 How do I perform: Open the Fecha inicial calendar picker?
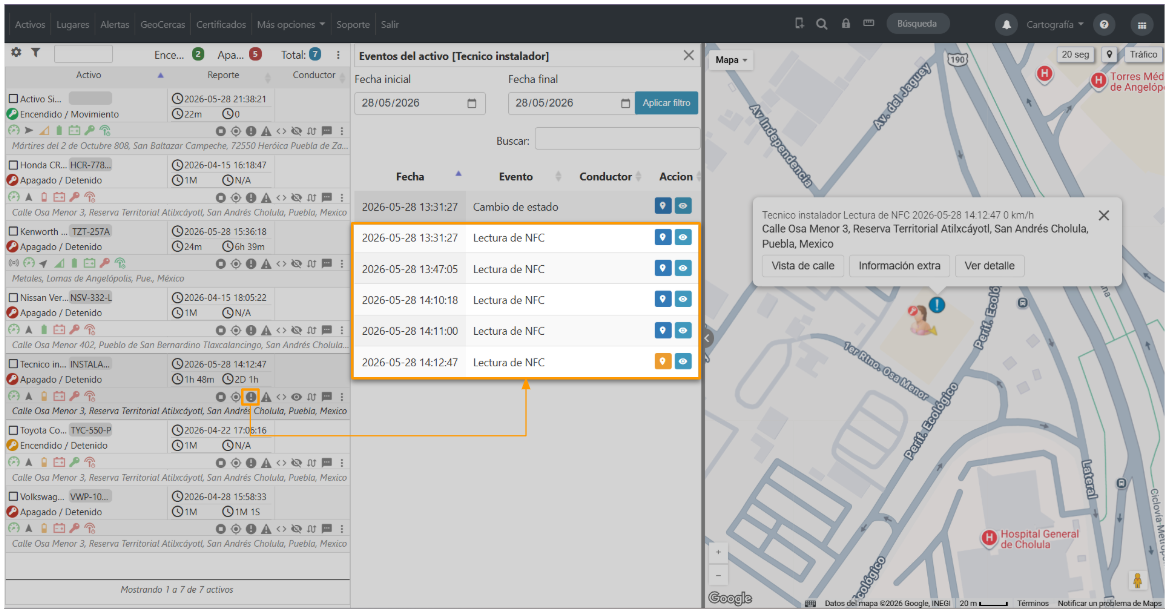point(472,103)
